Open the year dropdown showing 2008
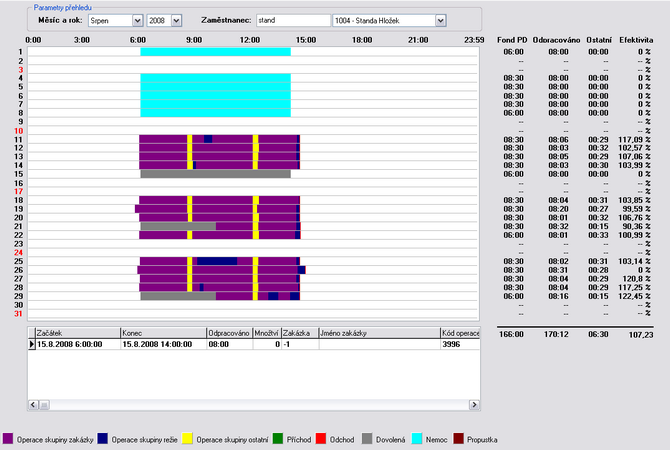Screen dimensions: 670x450 click(x=176, y=20)
